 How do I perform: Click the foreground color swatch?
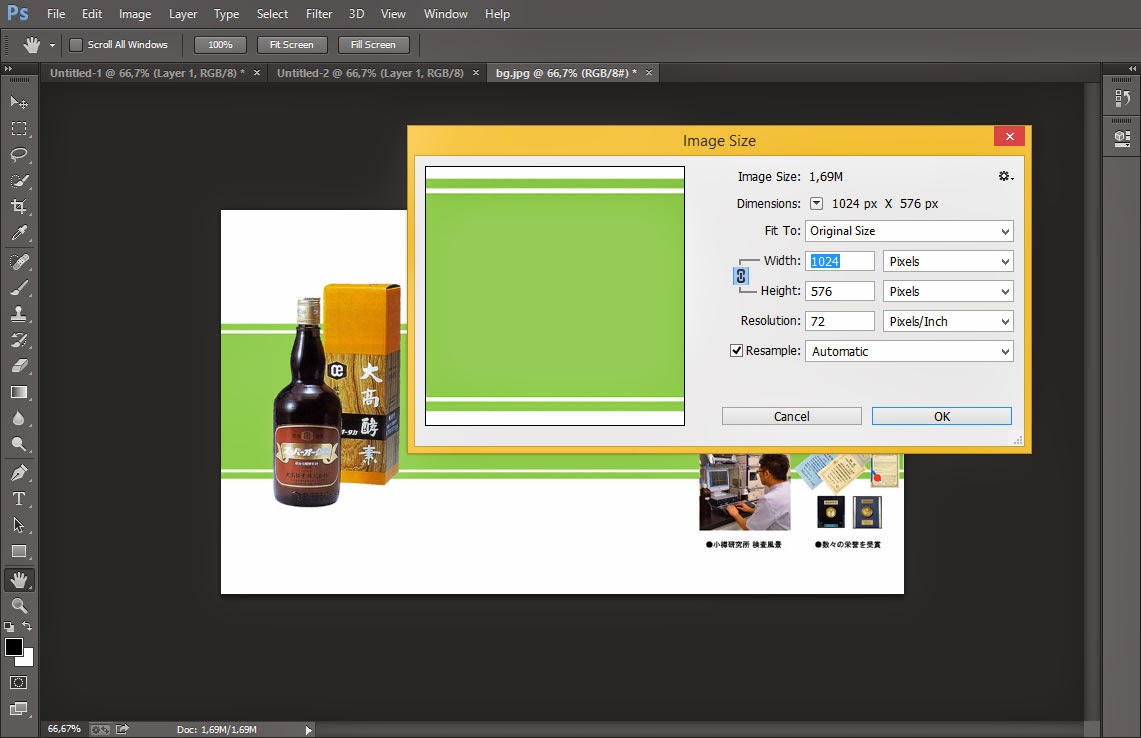click(14, 647)
